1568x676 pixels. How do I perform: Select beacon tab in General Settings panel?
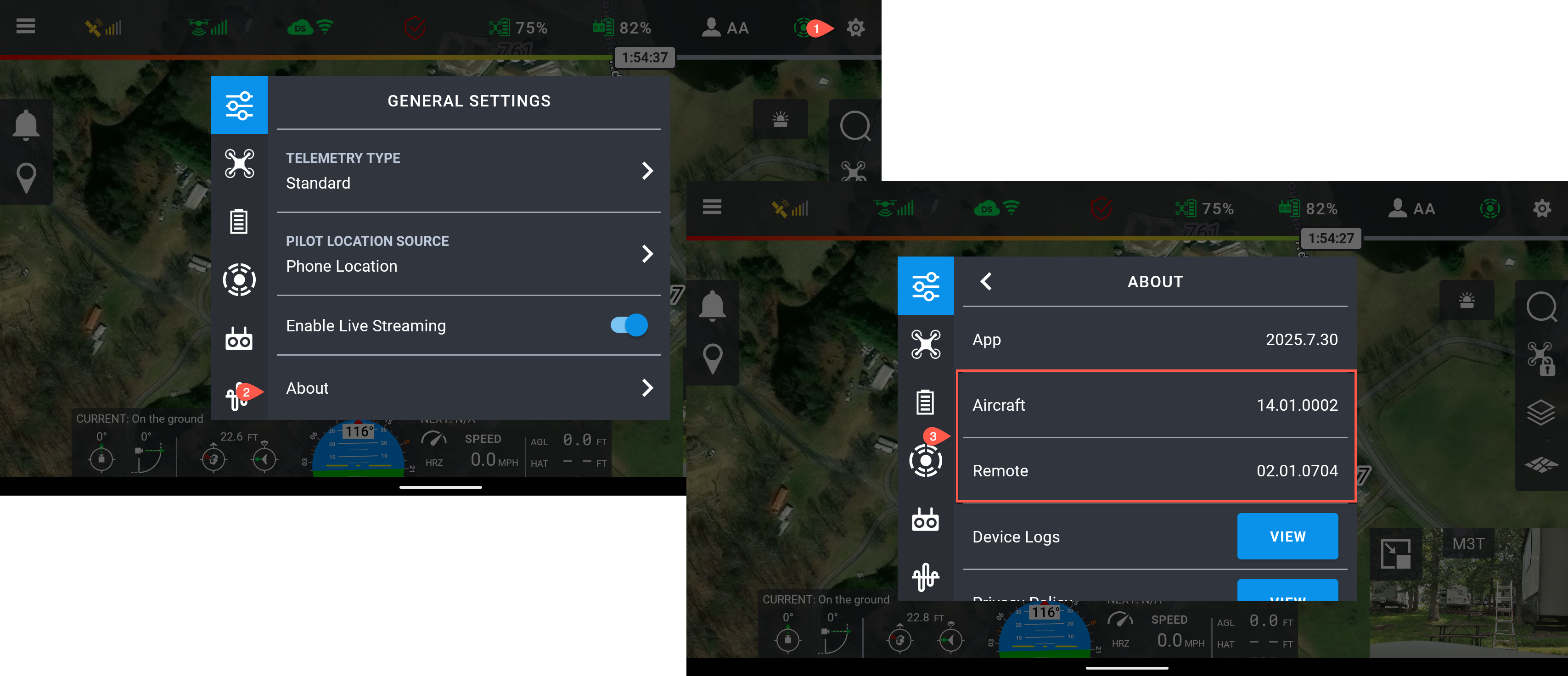[x=239, y=280]
